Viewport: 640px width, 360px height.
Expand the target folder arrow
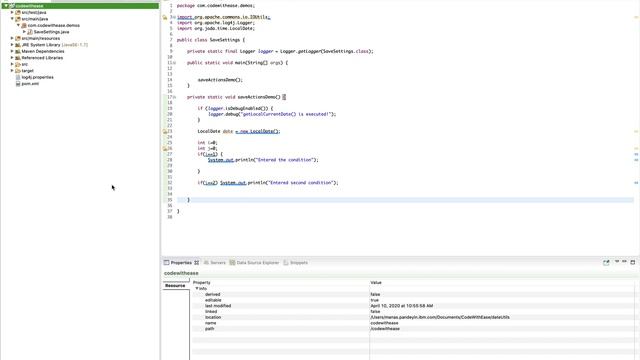pos(12,71)
